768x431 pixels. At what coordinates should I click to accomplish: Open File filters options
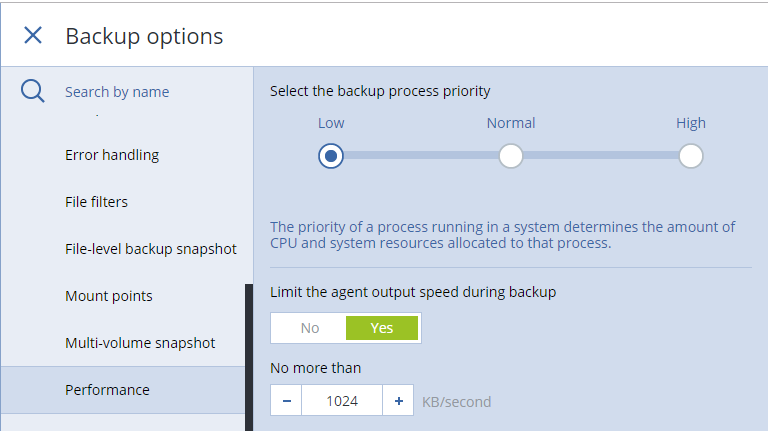96,202
